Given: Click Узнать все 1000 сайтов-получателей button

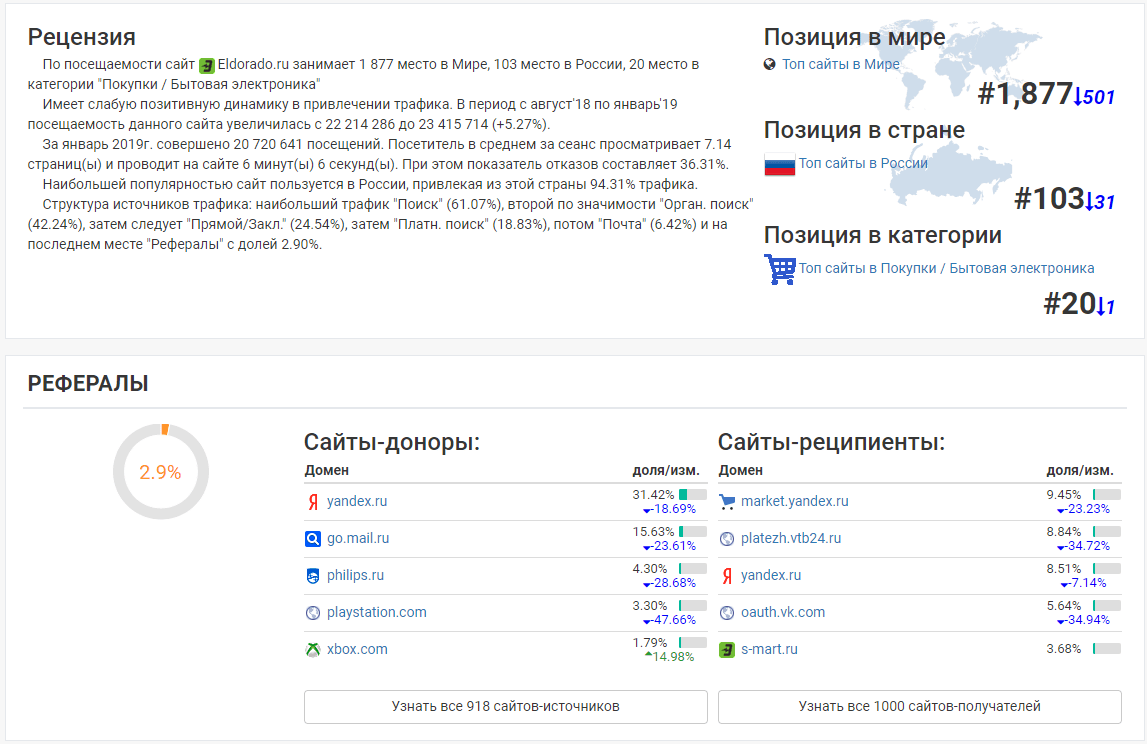Looking at the screenshot, I should [x=920, y=707].
